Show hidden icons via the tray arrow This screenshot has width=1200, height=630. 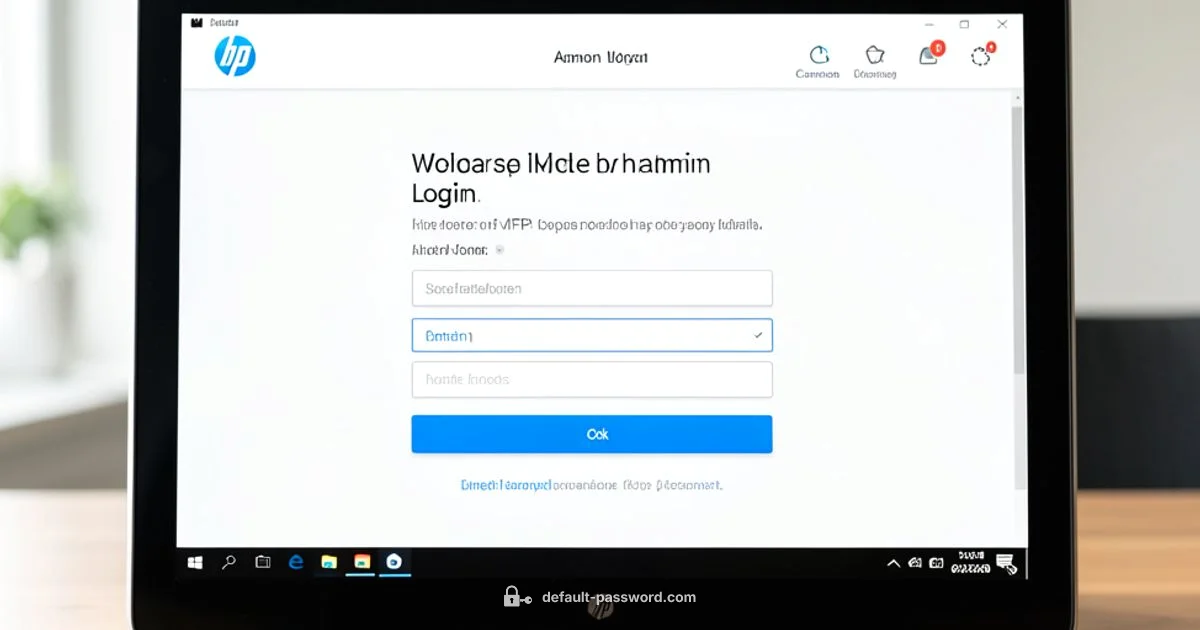click(893, 563)
